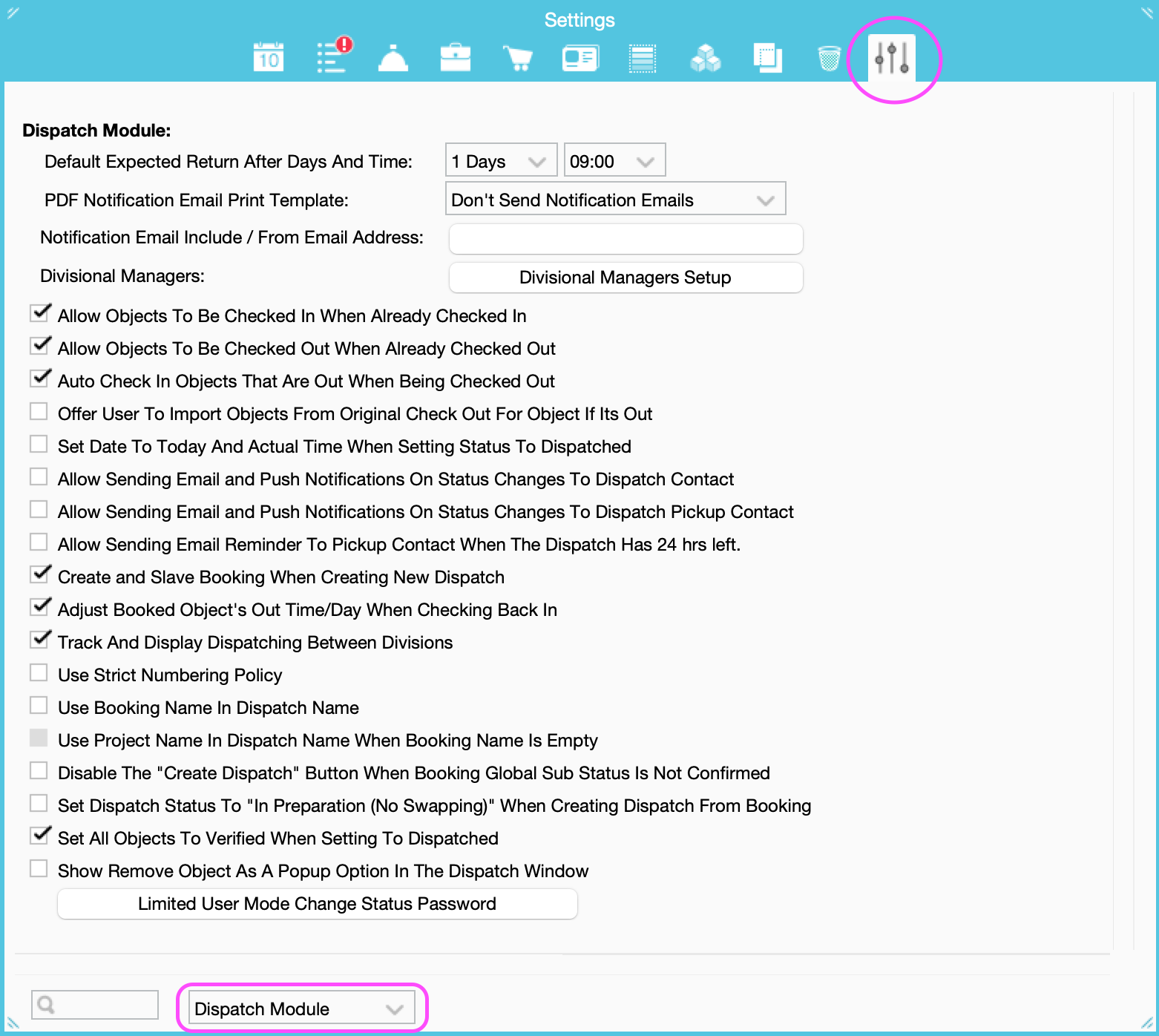Disable Track And Display Dispatching Between Divisions
The width and height of the screenshot is (1159, 1036).
pos(39,639)
